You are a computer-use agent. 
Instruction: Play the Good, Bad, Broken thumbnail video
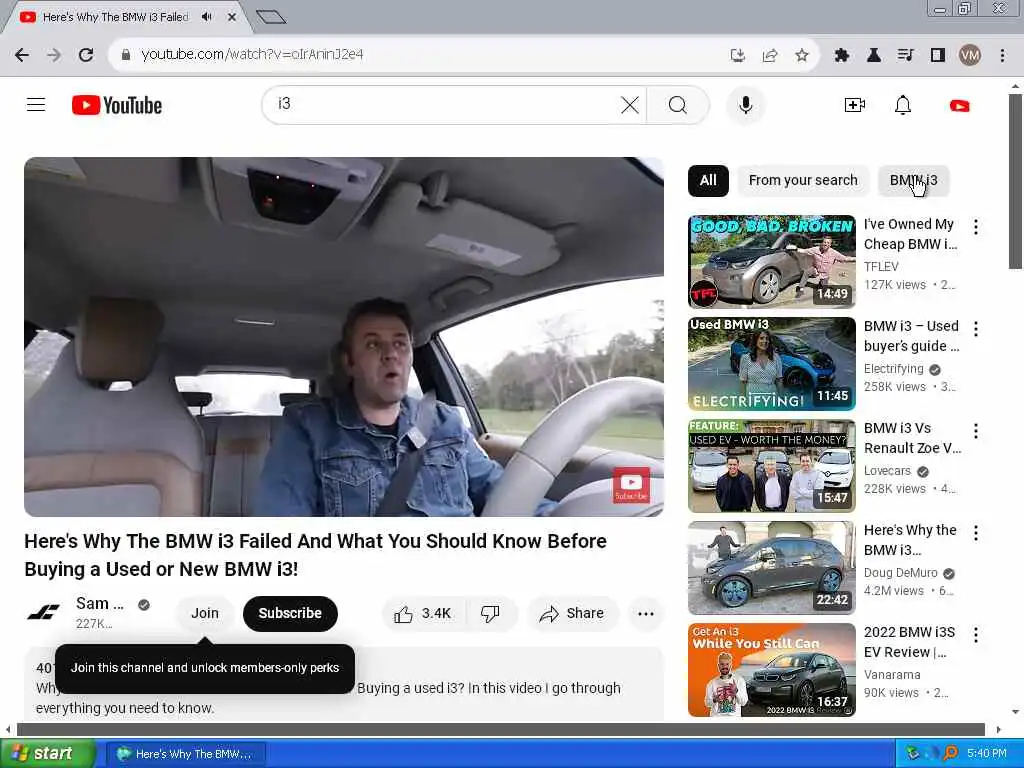click(x=771, y=261)
